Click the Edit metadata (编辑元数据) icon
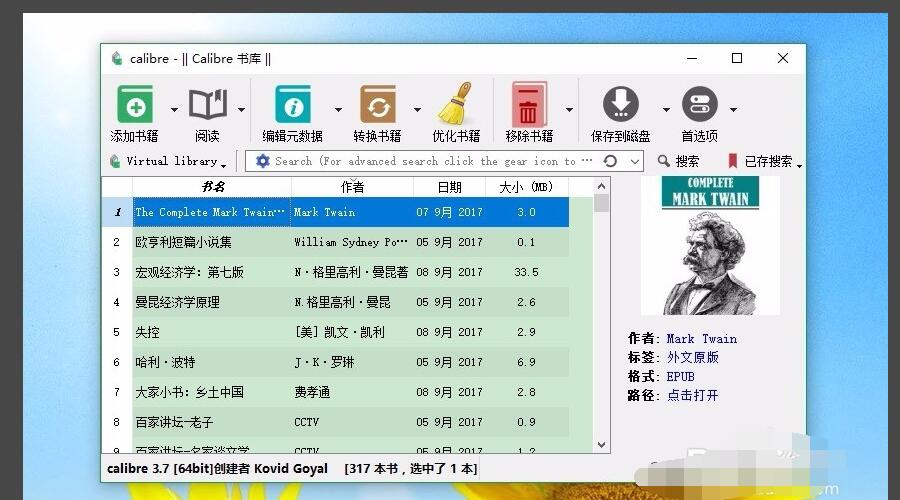This screenshot has height=500, width=900. coord(293,104)
